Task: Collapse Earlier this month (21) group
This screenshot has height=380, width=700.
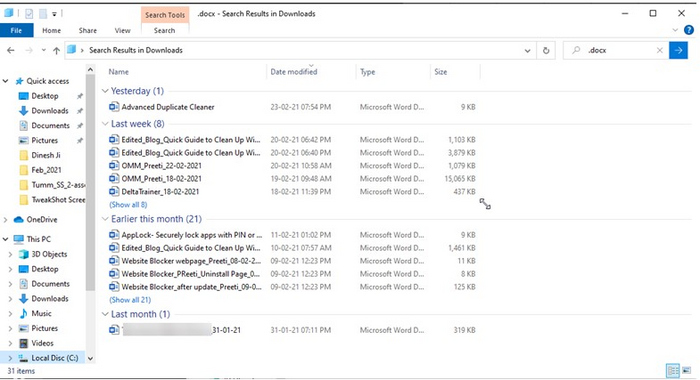Action: point(105,219)
